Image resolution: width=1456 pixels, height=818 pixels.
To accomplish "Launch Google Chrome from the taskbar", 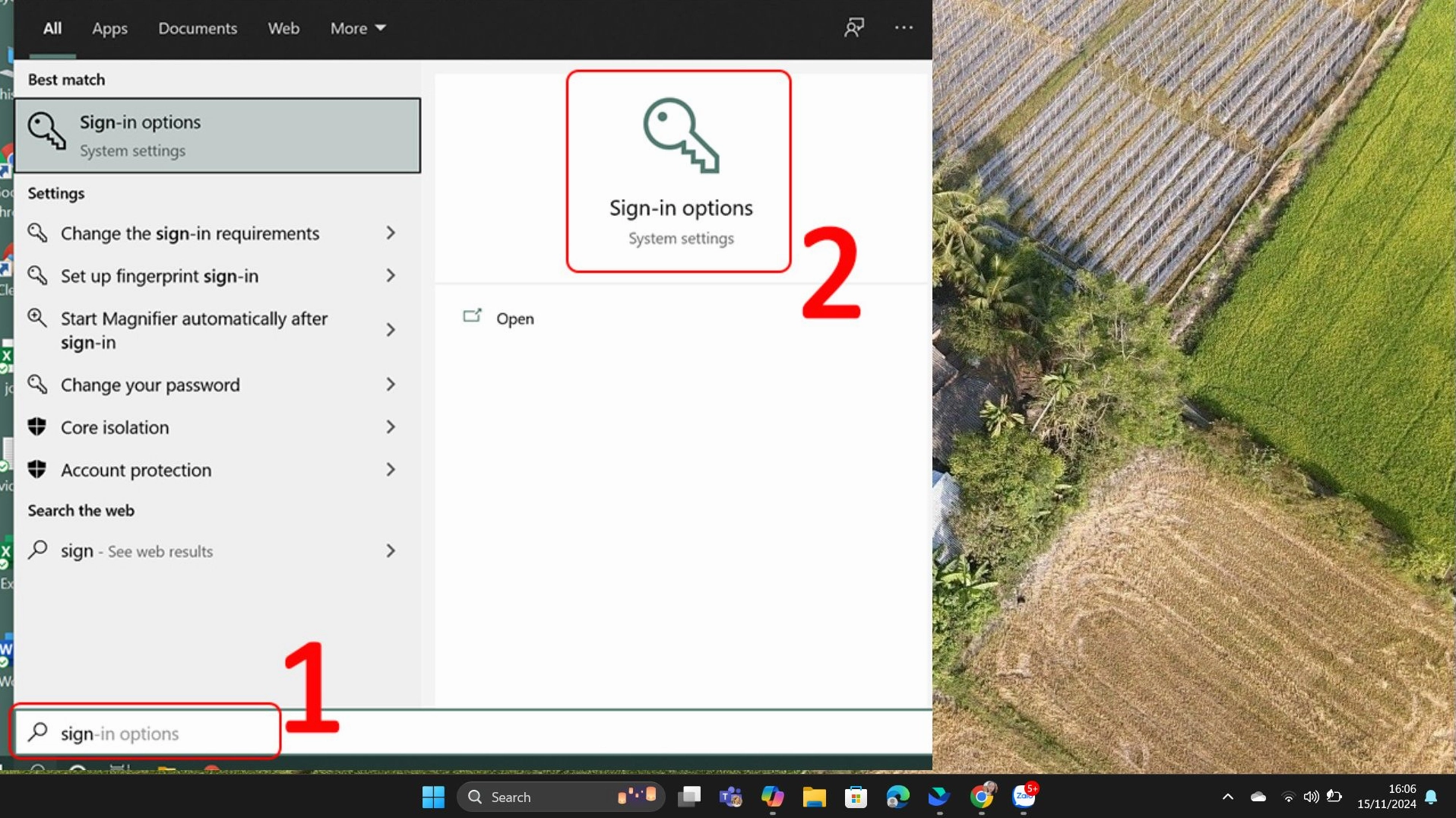I will tap(981, 797).
